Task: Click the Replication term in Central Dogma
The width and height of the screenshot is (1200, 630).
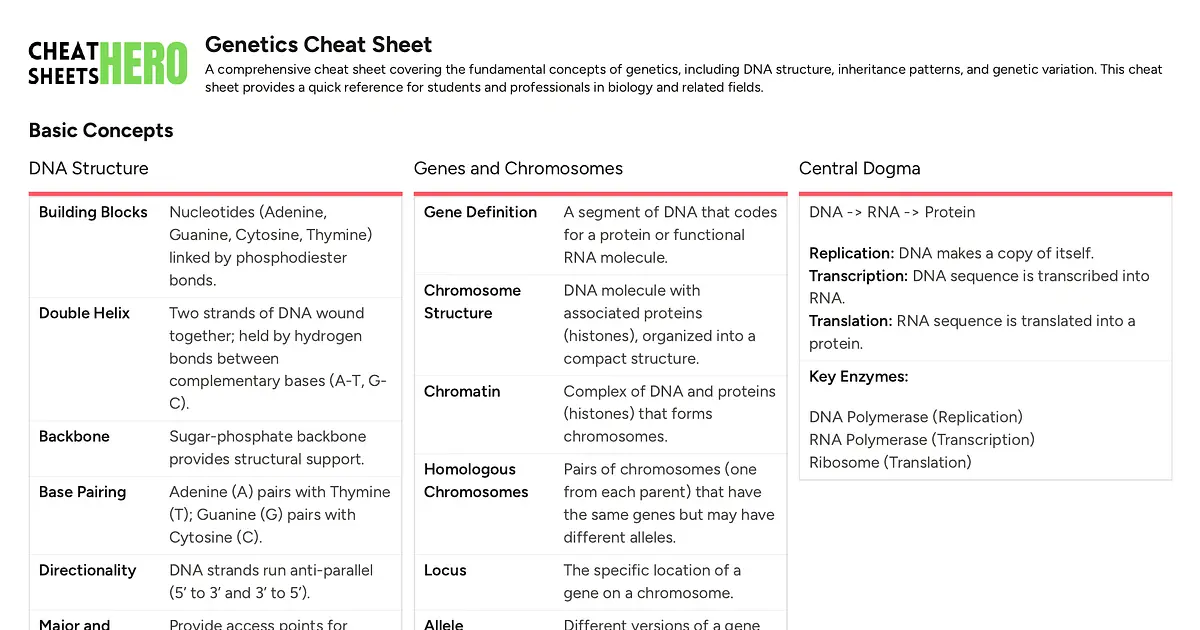Action: (x=851, y=253)
